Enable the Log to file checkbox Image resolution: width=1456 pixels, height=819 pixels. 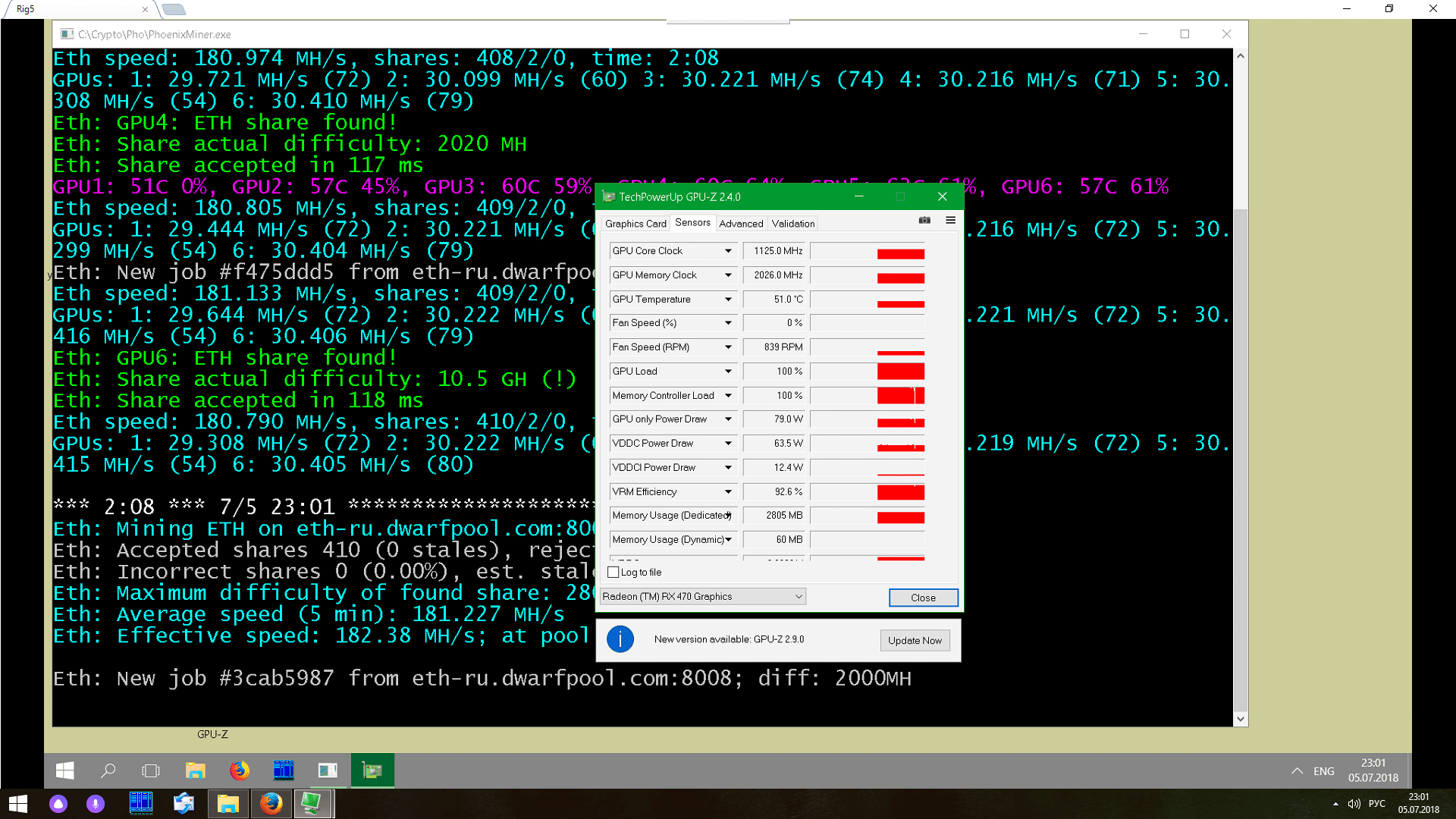pyautogui.click(x=613, y=573)
